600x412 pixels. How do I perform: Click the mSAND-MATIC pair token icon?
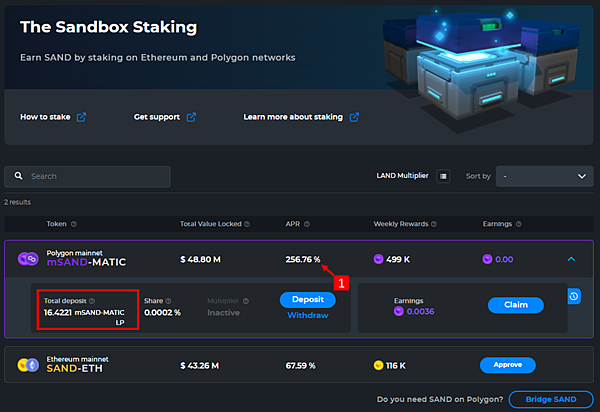tap(28, 259)
